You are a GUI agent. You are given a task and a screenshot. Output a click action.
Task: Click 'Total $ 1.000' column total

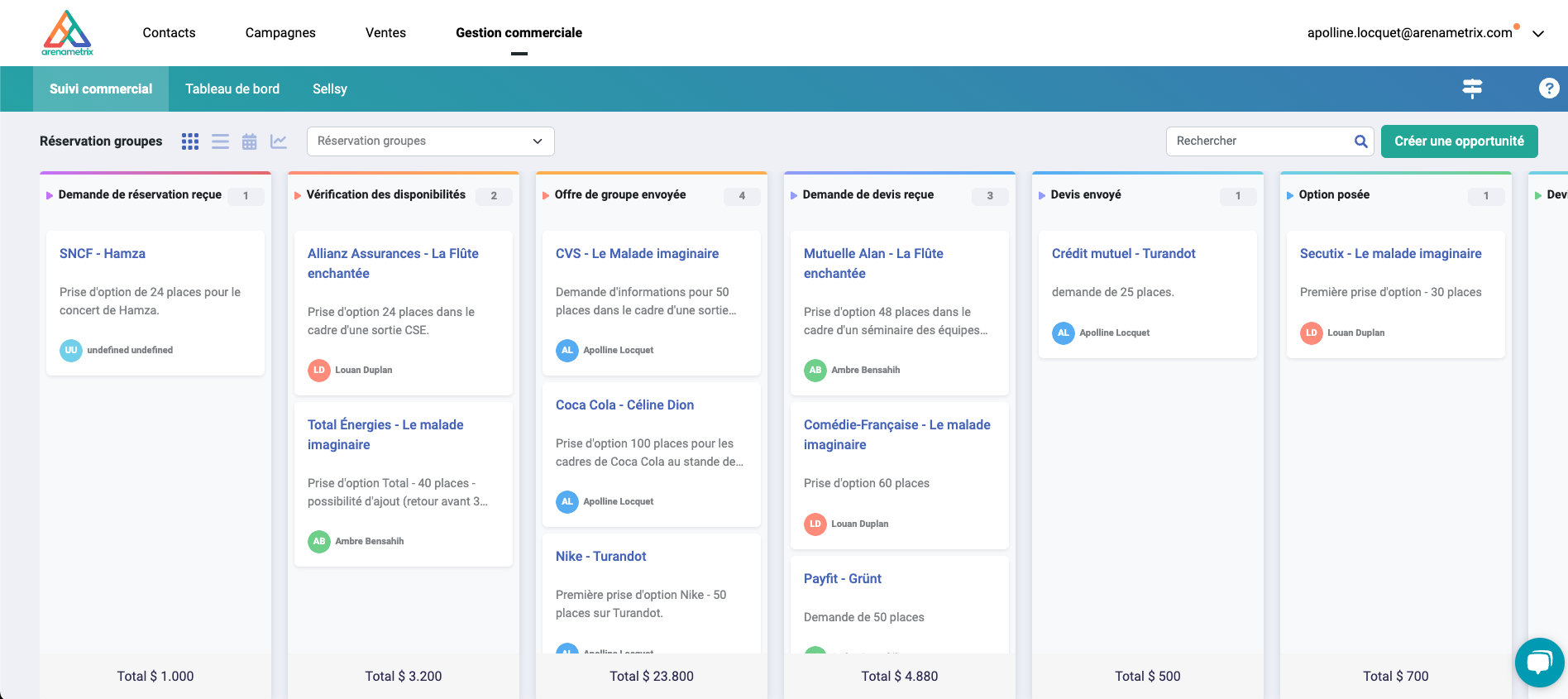pyautogui.click(x=155, y=676)
